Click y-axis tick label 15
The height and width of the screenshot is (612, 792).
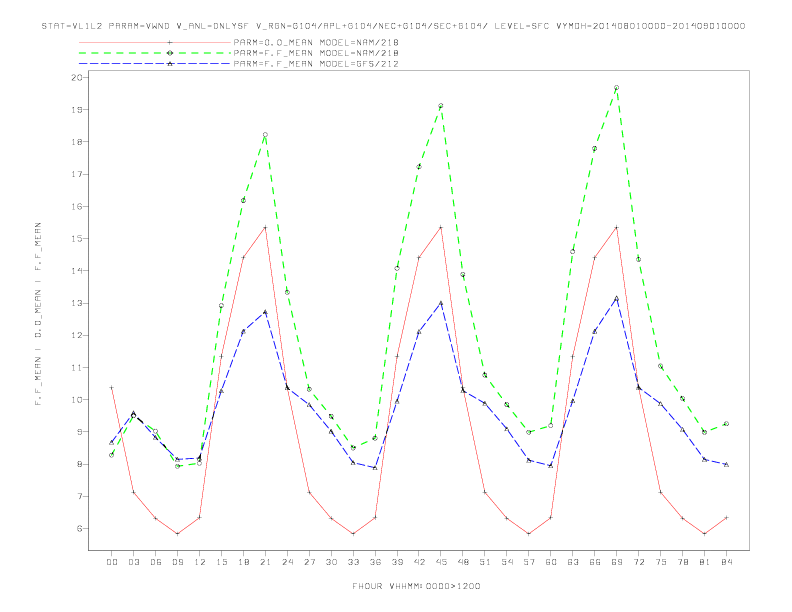77,238
